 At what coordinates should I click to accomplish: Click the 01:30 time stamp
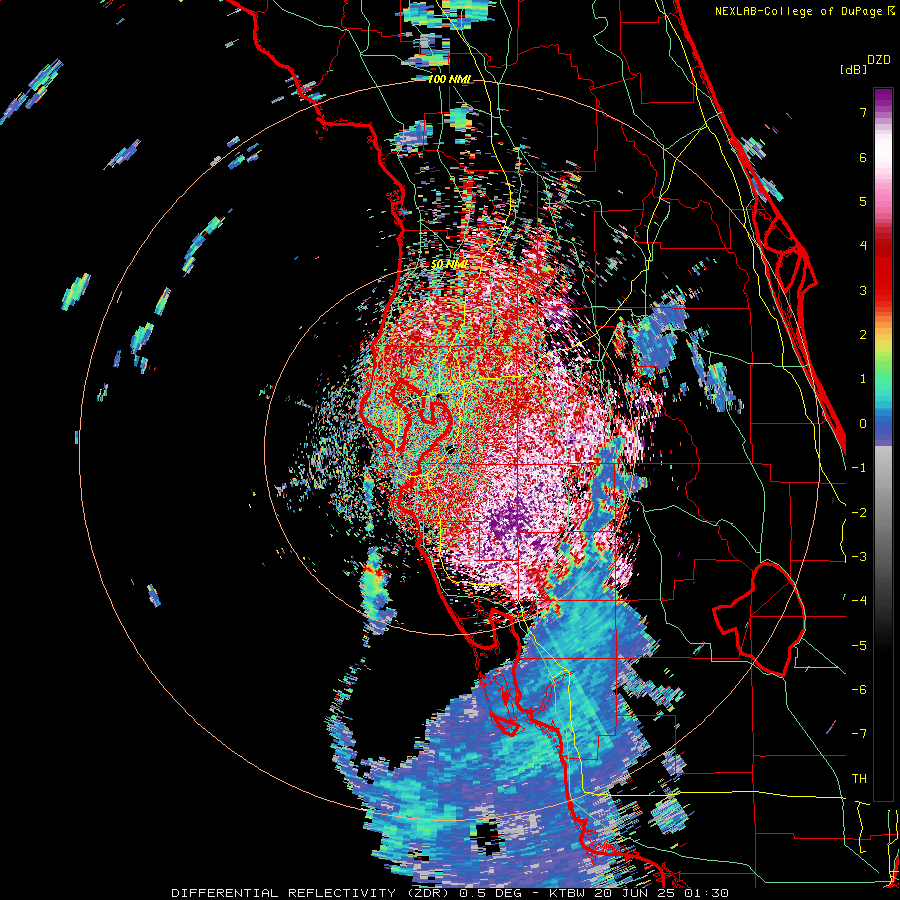coord(707,893)
